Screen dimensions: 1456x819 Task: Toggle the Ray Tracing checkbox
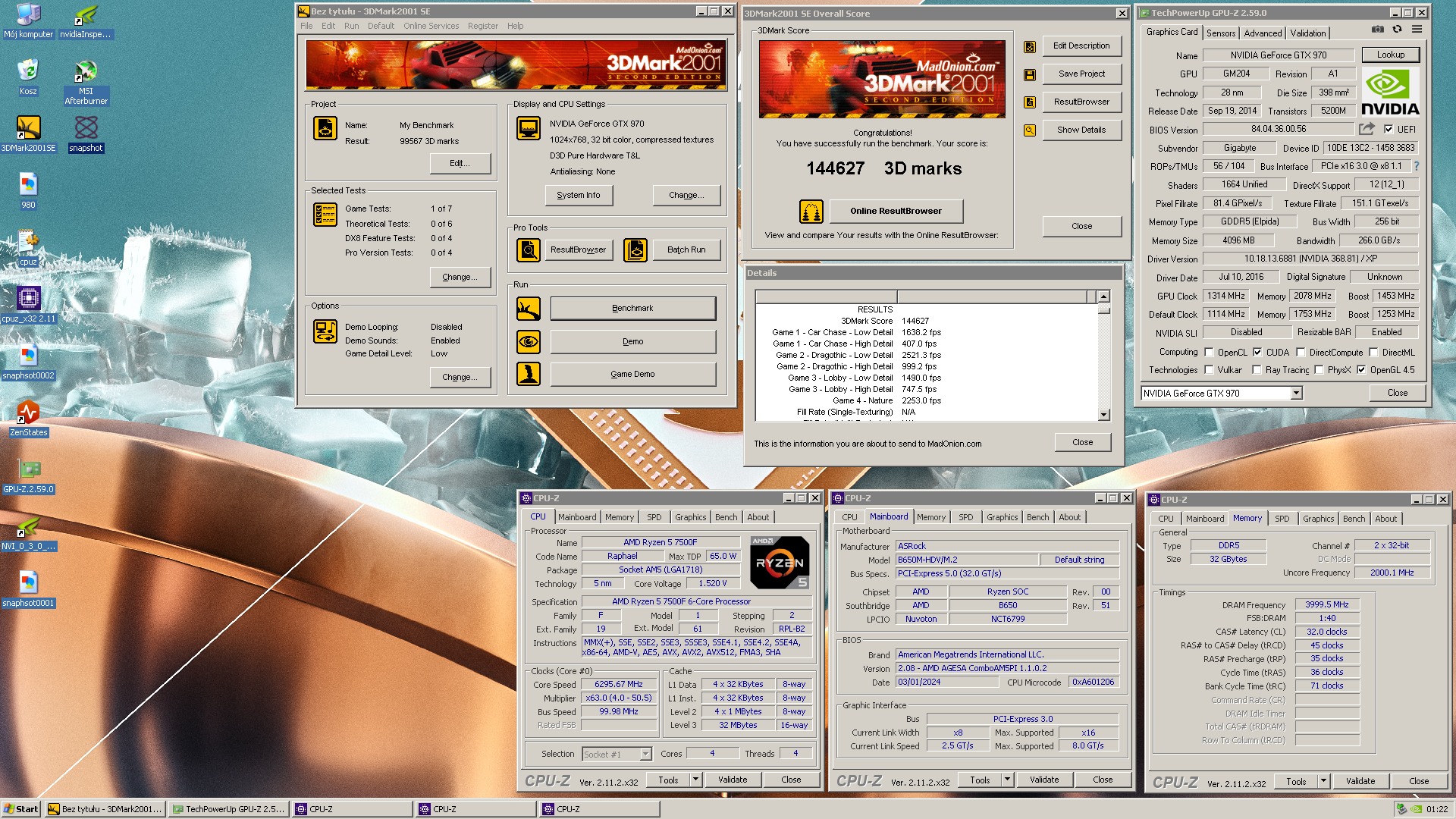pyautogui.click(x=1257, y=370)
